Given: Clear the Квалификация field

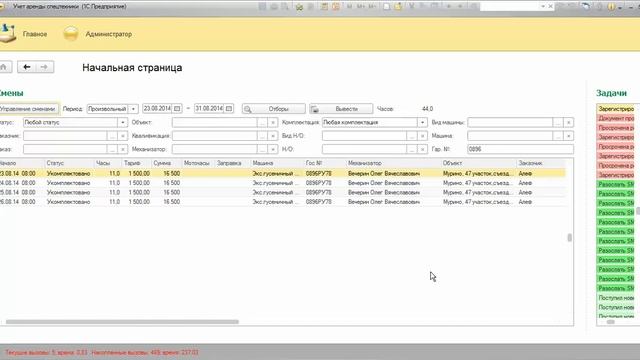Looking at the screenshot, I should click(x=273, y=136).
